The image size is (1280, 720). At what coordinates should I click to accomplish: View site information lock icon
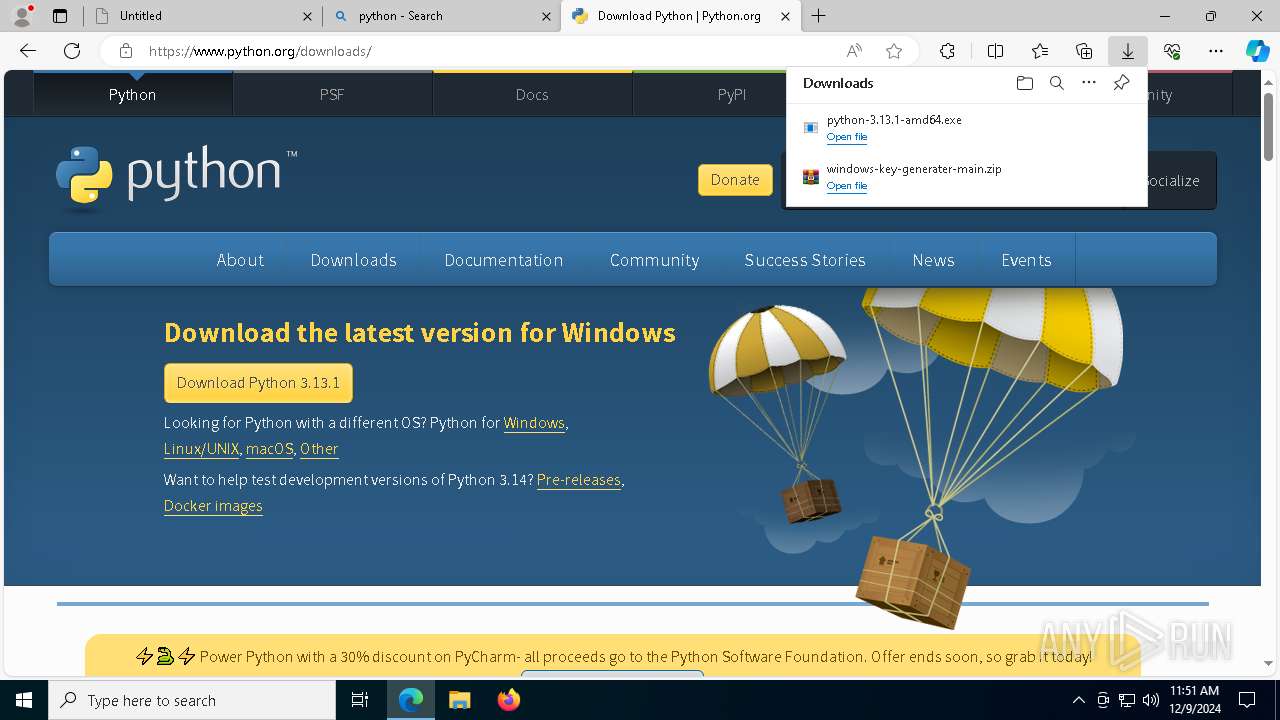[125, 51]
